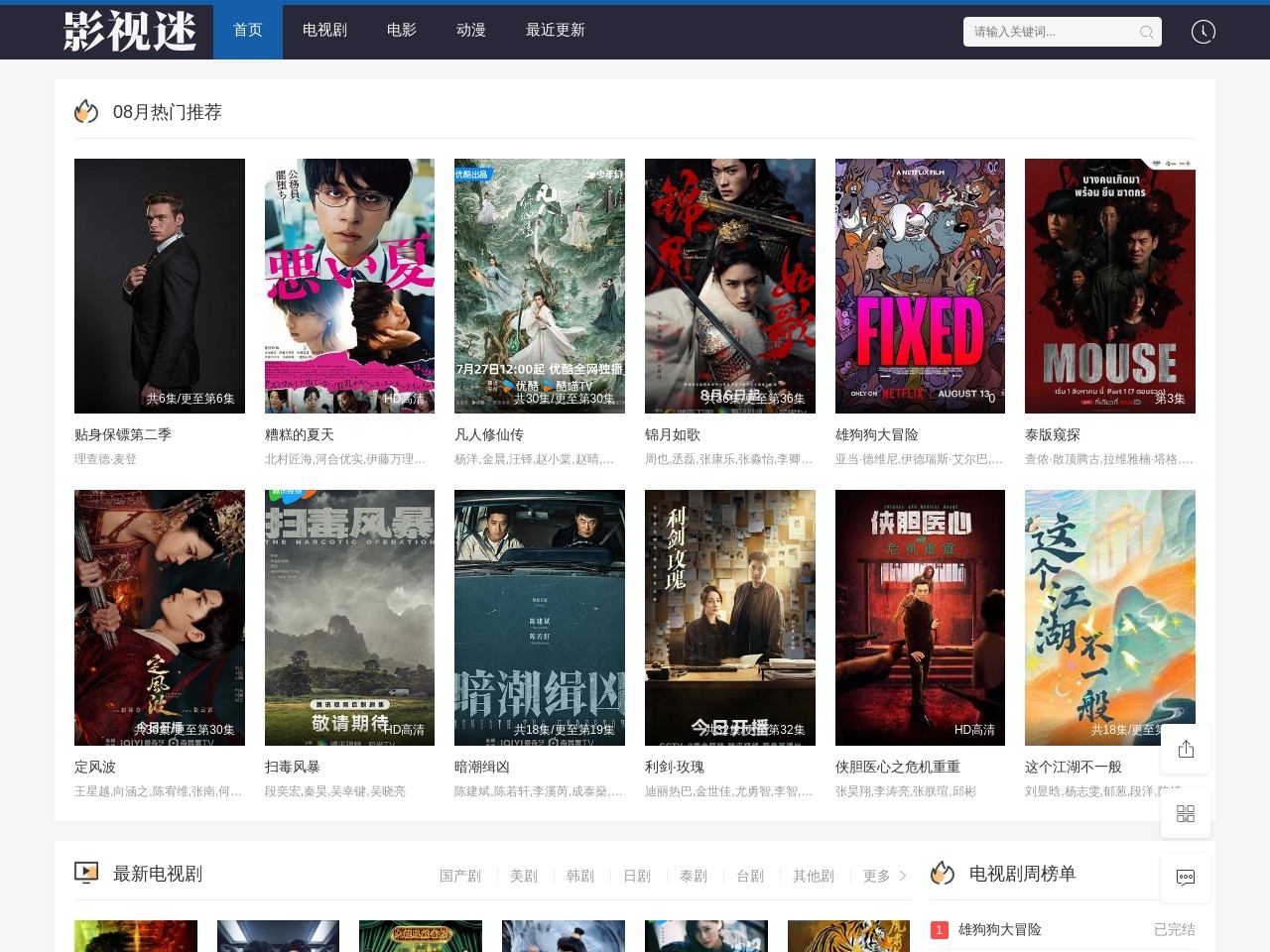Image resolution: width=1270 pixels, height=952 pixels.
Task: Expand 更多 TV drama categories arrow
Action: point(902,876)
